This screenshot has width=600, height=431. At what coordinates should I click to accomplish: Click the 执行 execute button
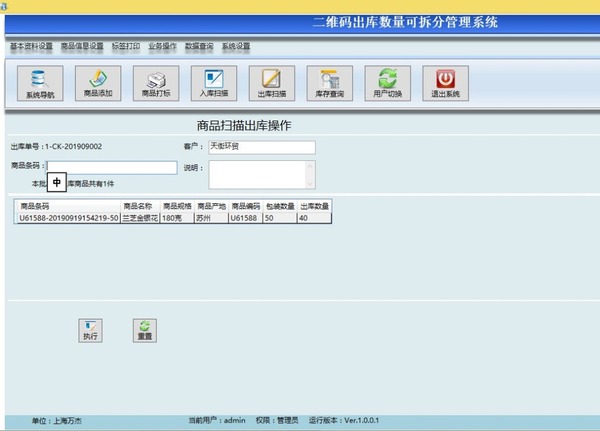[x=92, y=330]
